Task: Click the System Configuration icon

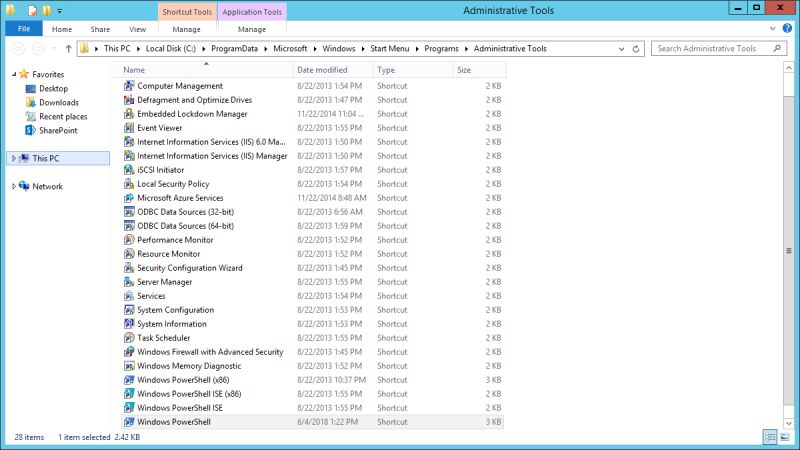Action: coord(129,310)
